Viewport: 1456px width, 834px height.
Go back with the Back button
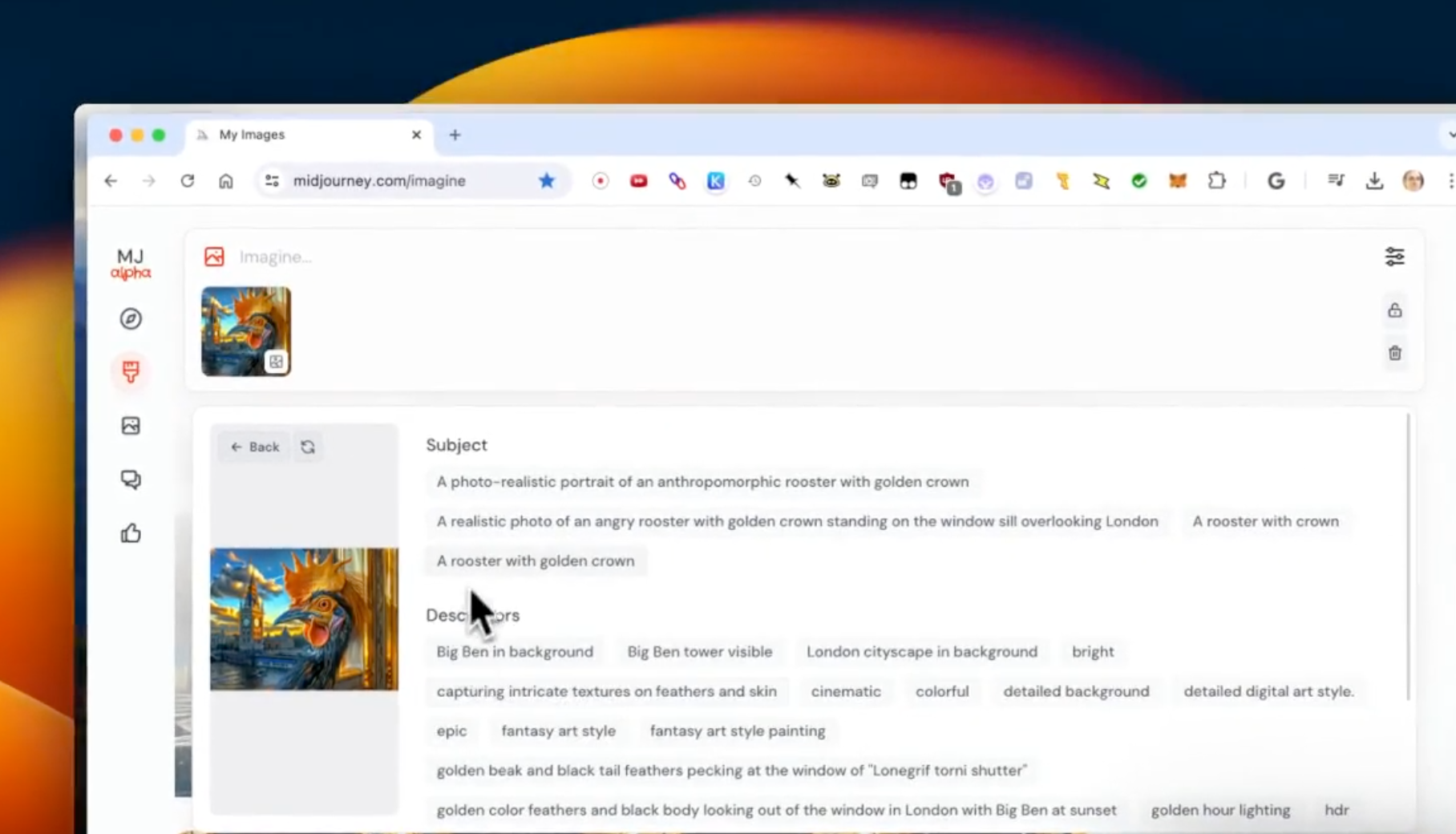click(255, 447)
